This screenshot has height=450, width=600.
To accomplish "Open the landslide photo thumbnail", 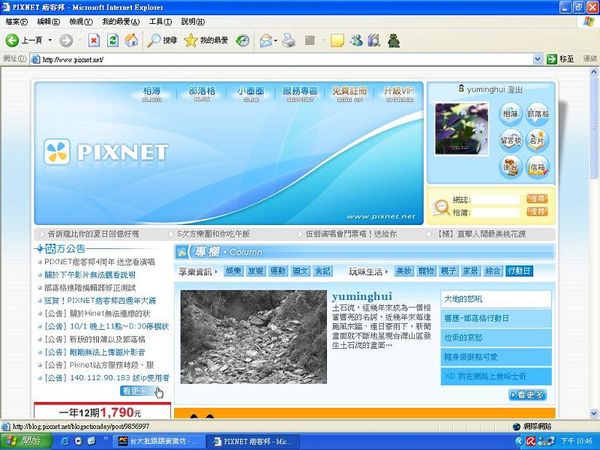I will pyautogui.click(x=253, y=337).
